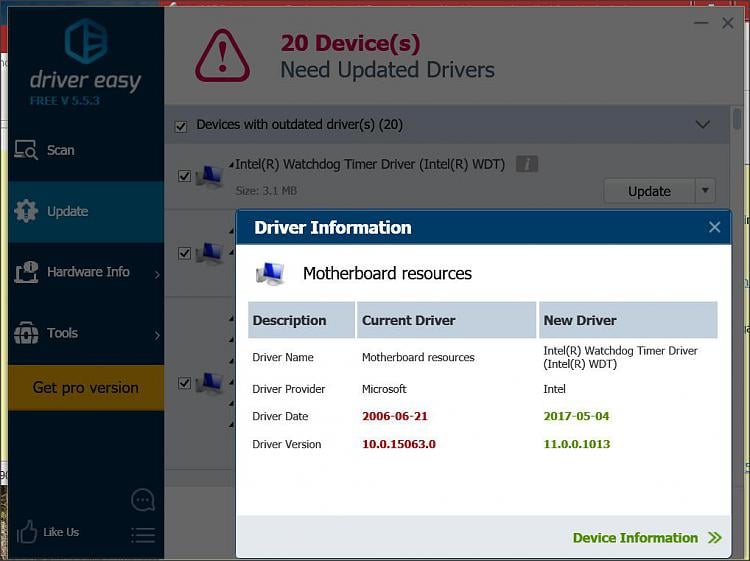Toggle the Devices with outdated drivers checkbox

[181, 126]
